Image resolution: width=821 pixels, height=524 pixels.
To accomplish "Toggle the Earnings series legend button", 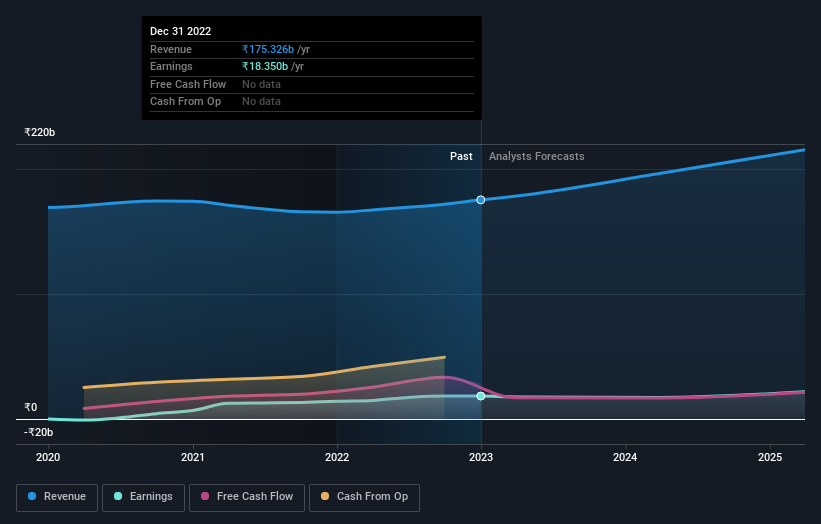I will point(143,497).
